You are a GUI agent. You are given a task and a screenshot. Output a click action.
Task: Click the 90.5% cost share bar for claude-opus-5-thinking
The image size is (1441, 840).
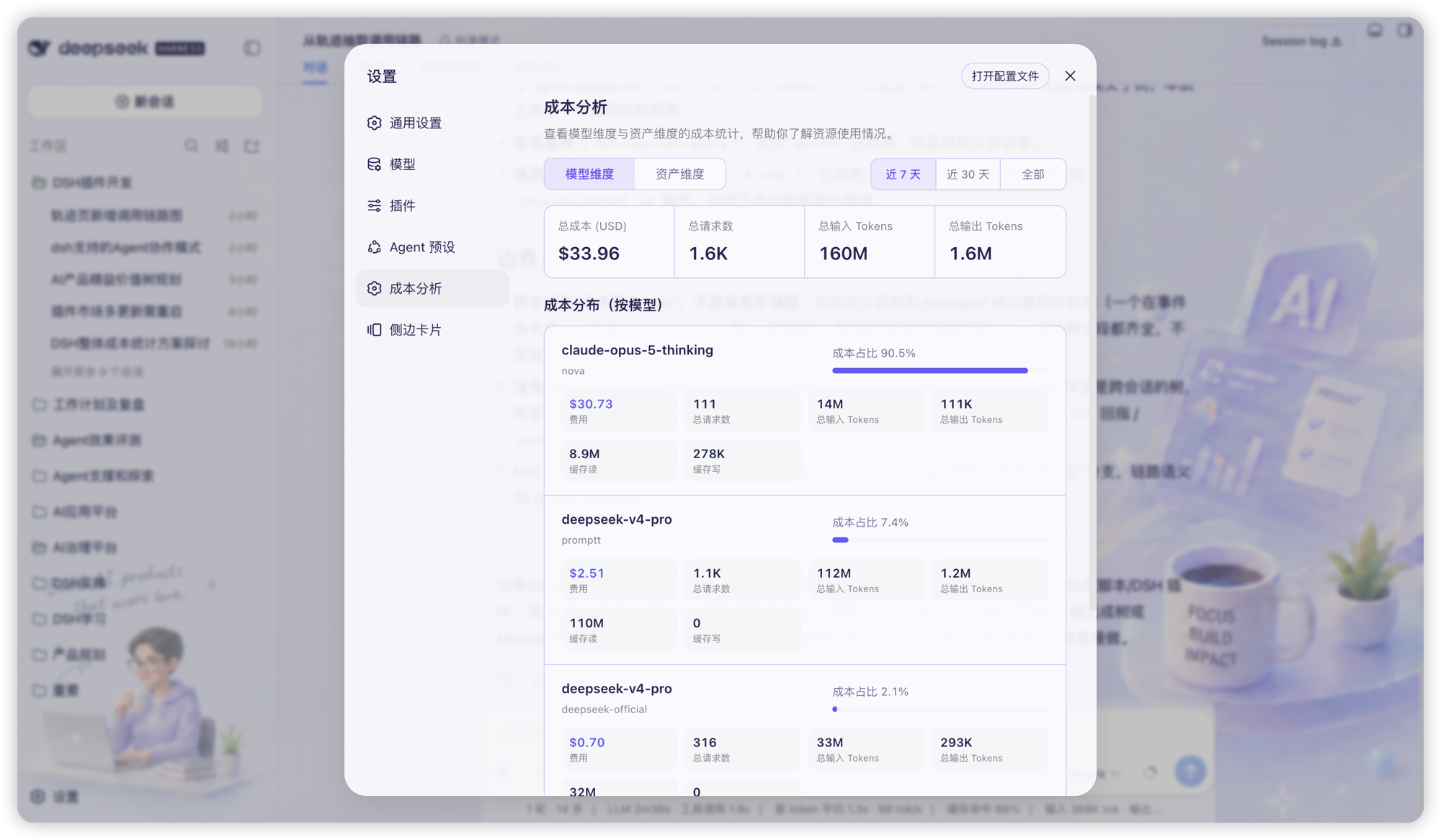(940, 370)
